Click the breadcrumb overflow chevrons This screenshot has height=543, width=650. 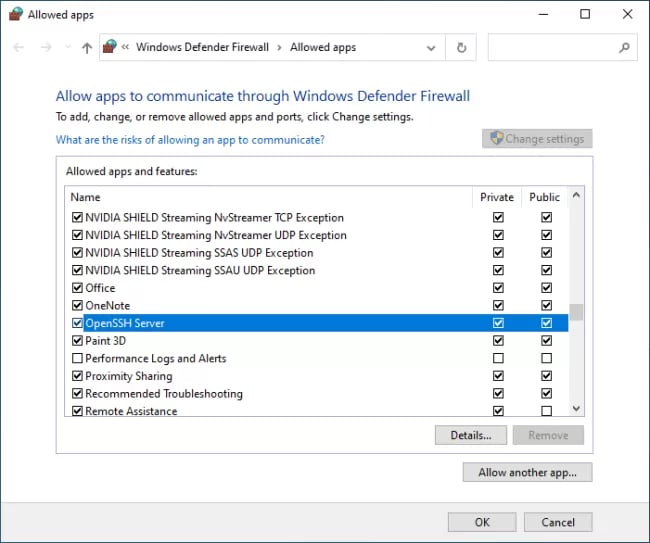coord(125,47)
